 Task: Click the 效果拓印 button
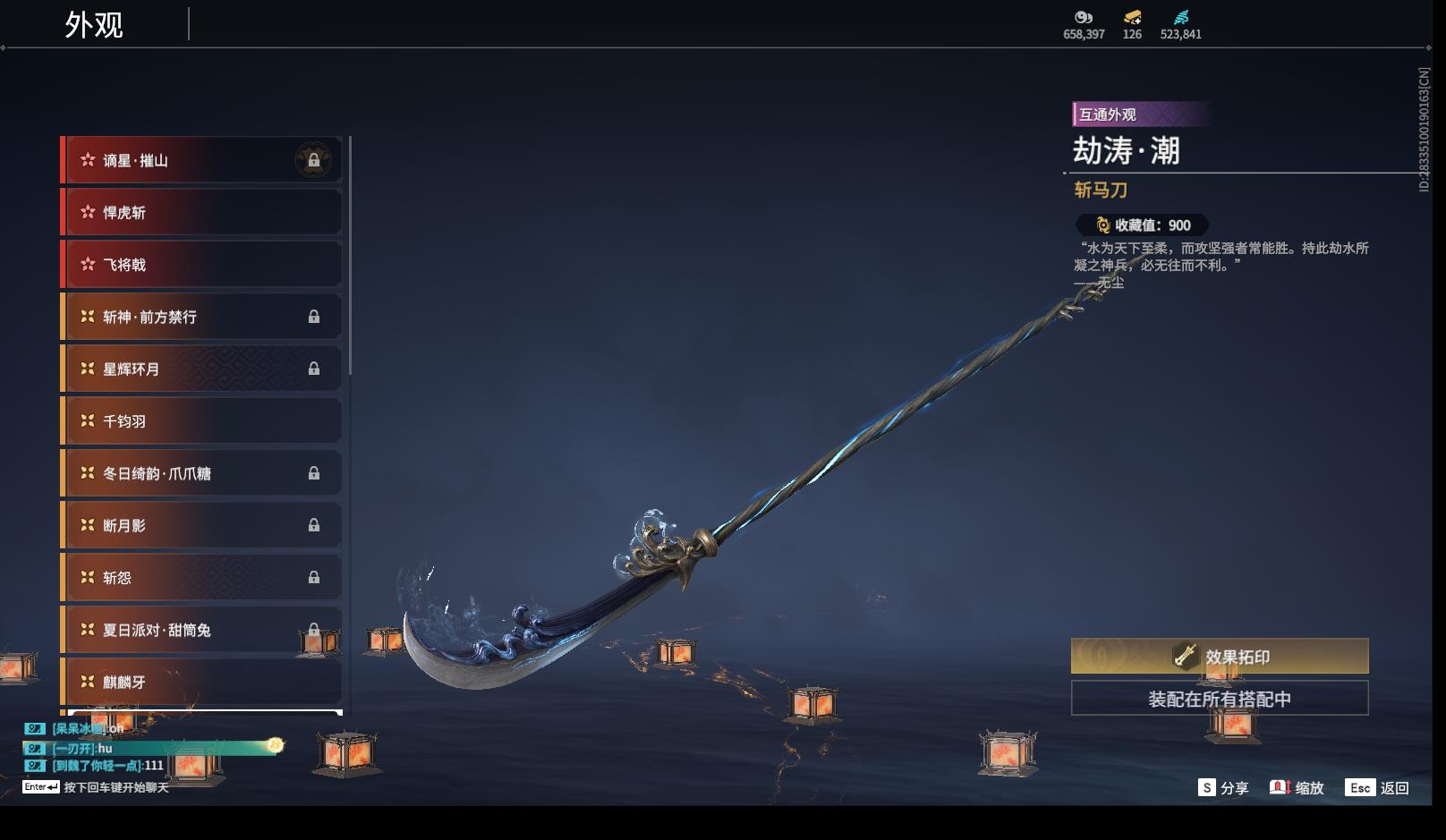(x=1220, y=656)
